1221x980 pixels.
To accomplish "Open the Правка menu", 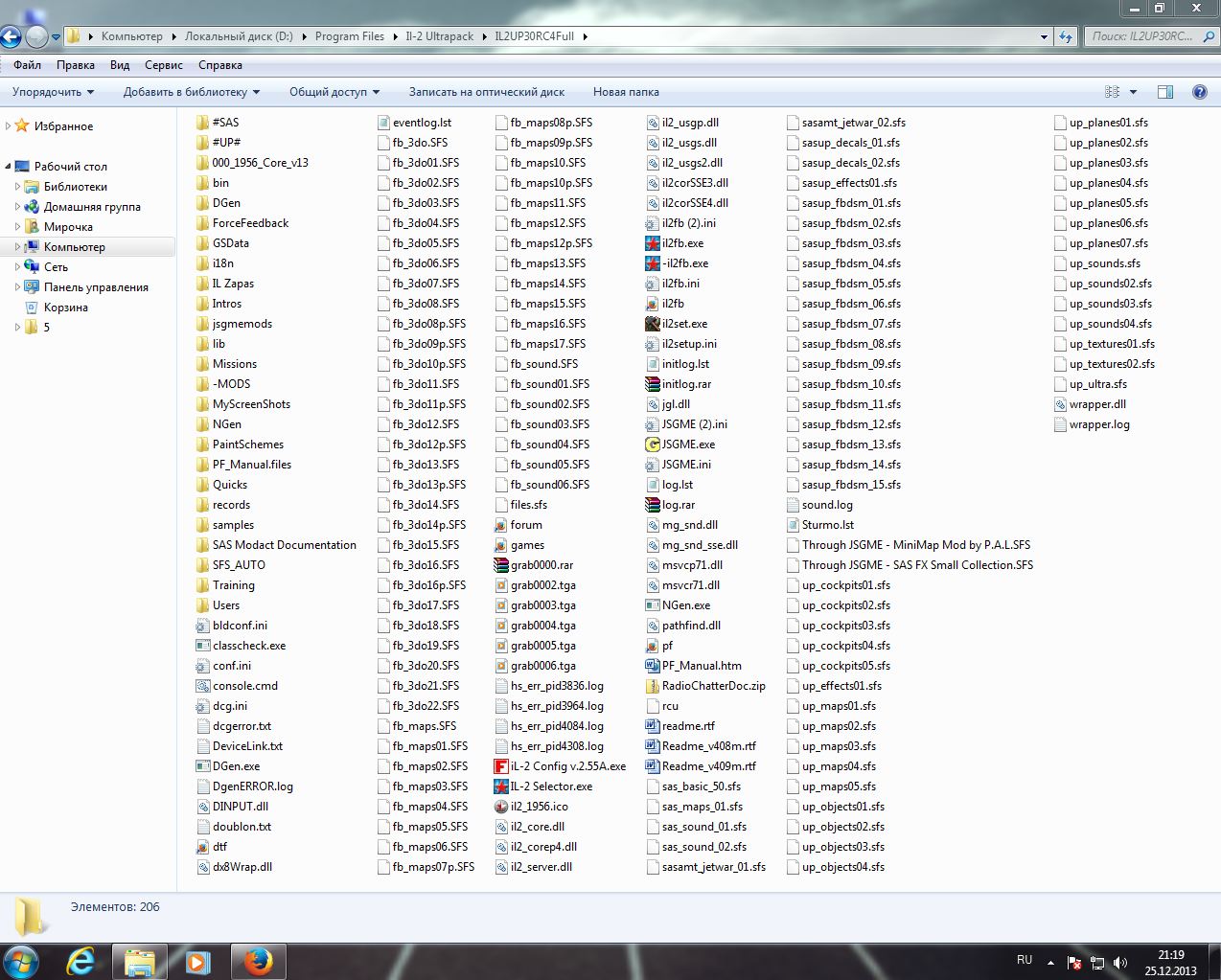I will [x=76, y=65].
